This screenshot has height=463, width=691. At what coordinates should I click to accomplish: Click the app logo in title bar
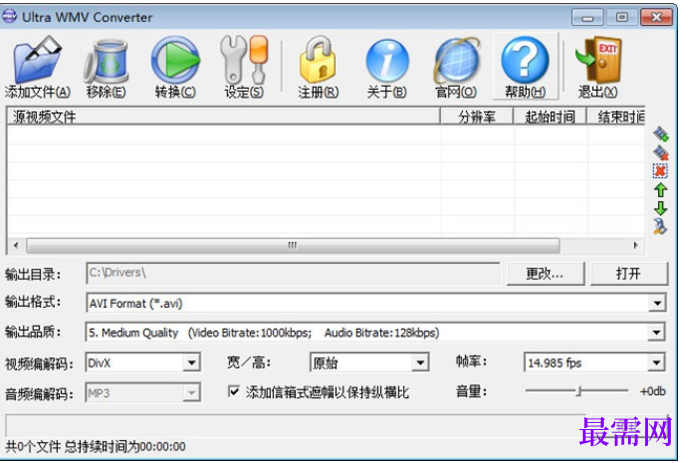point(10,17)
